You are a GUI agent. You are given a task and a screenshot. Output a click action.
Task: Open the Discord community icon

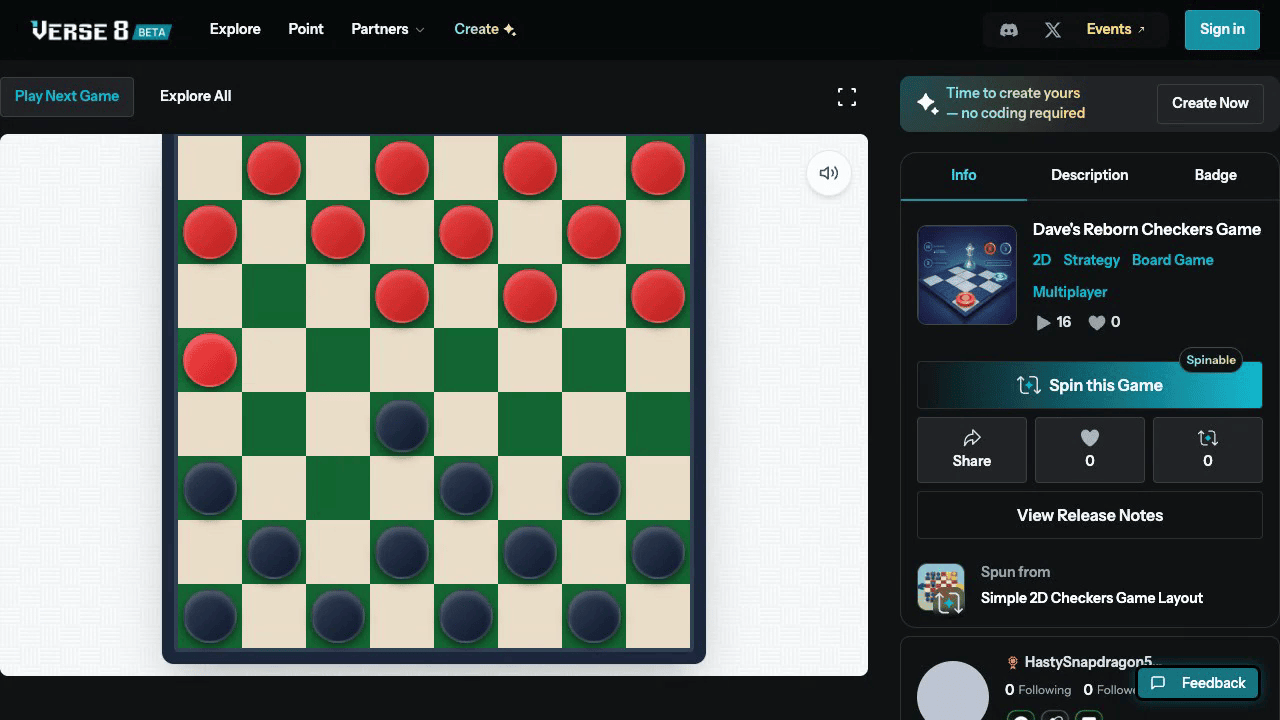[1009, 29]
